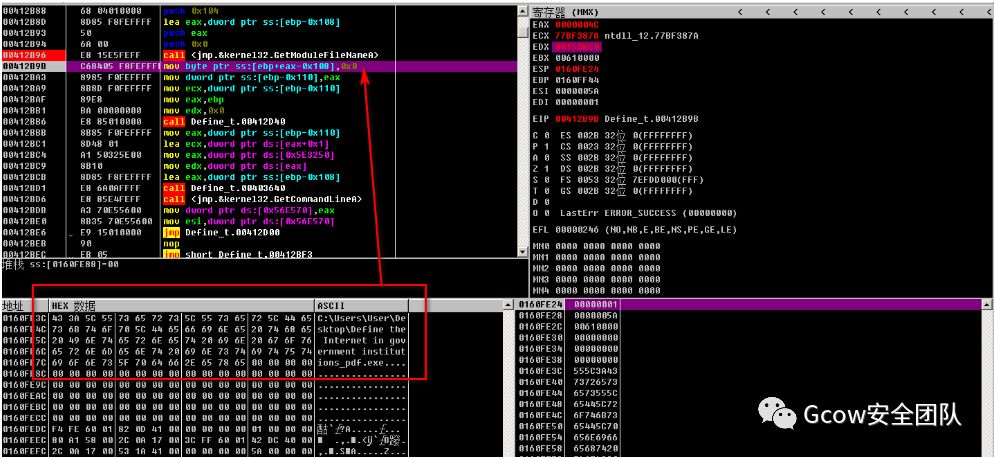Select the FS 0053 segment register line
995x459 pixels.
632,180
